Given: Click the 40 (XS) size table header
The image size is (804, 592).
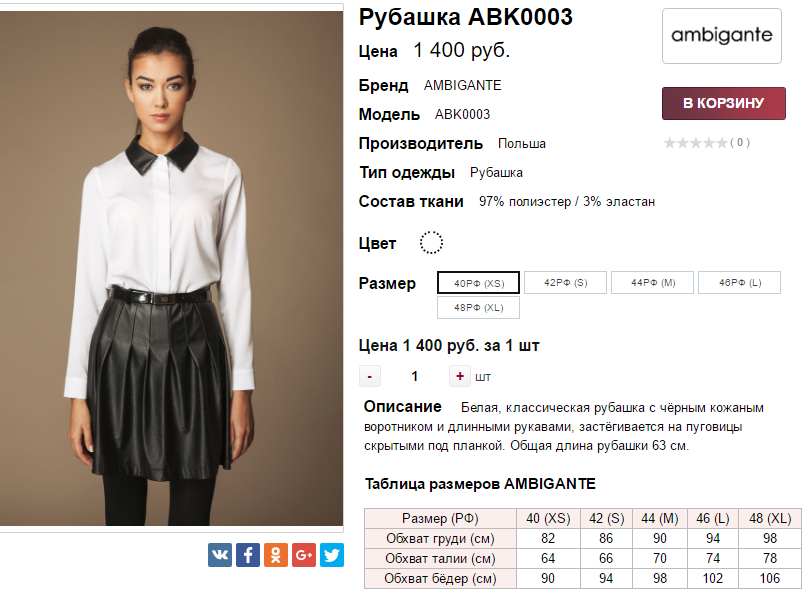Looking at the screenshot, I should (548, 518).
